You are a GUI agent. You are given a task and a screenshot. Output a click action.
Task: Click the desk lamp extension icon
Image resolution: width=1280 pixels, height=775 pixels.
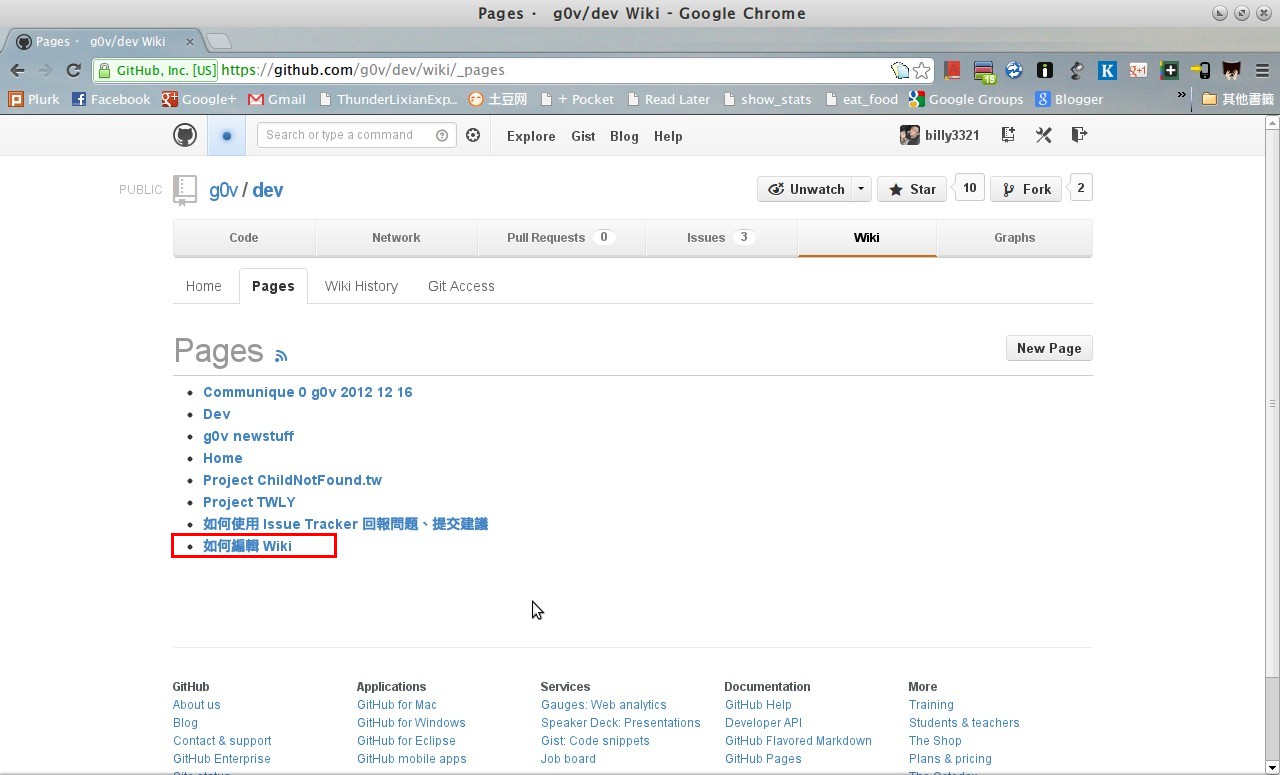click(1076, 70)
